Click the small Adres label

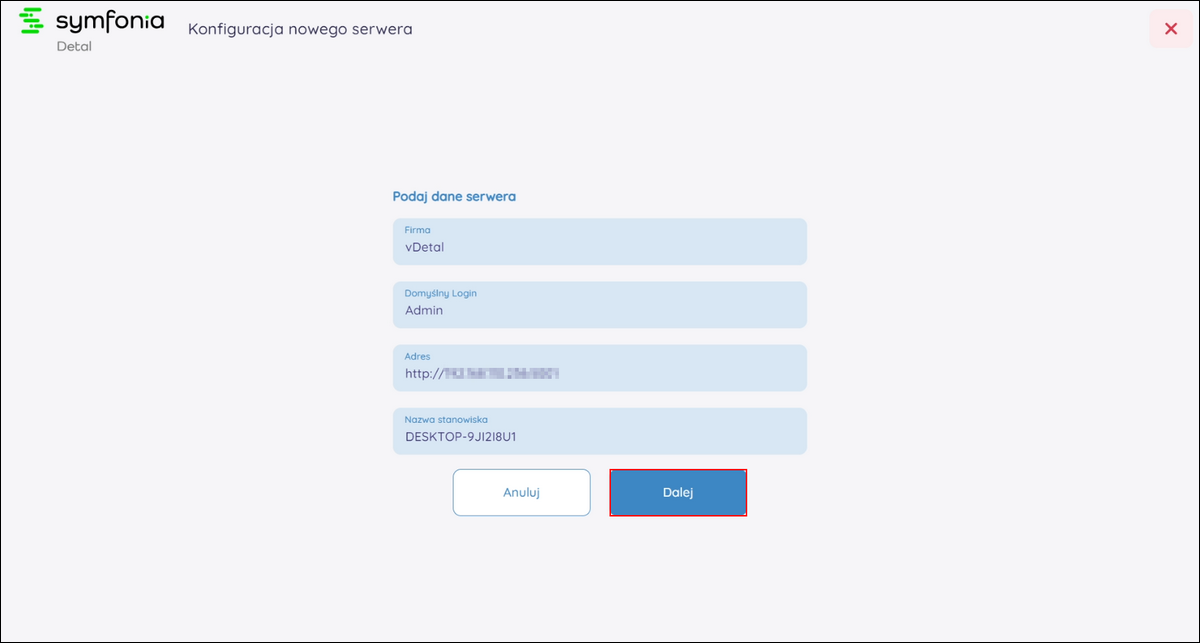417,356
